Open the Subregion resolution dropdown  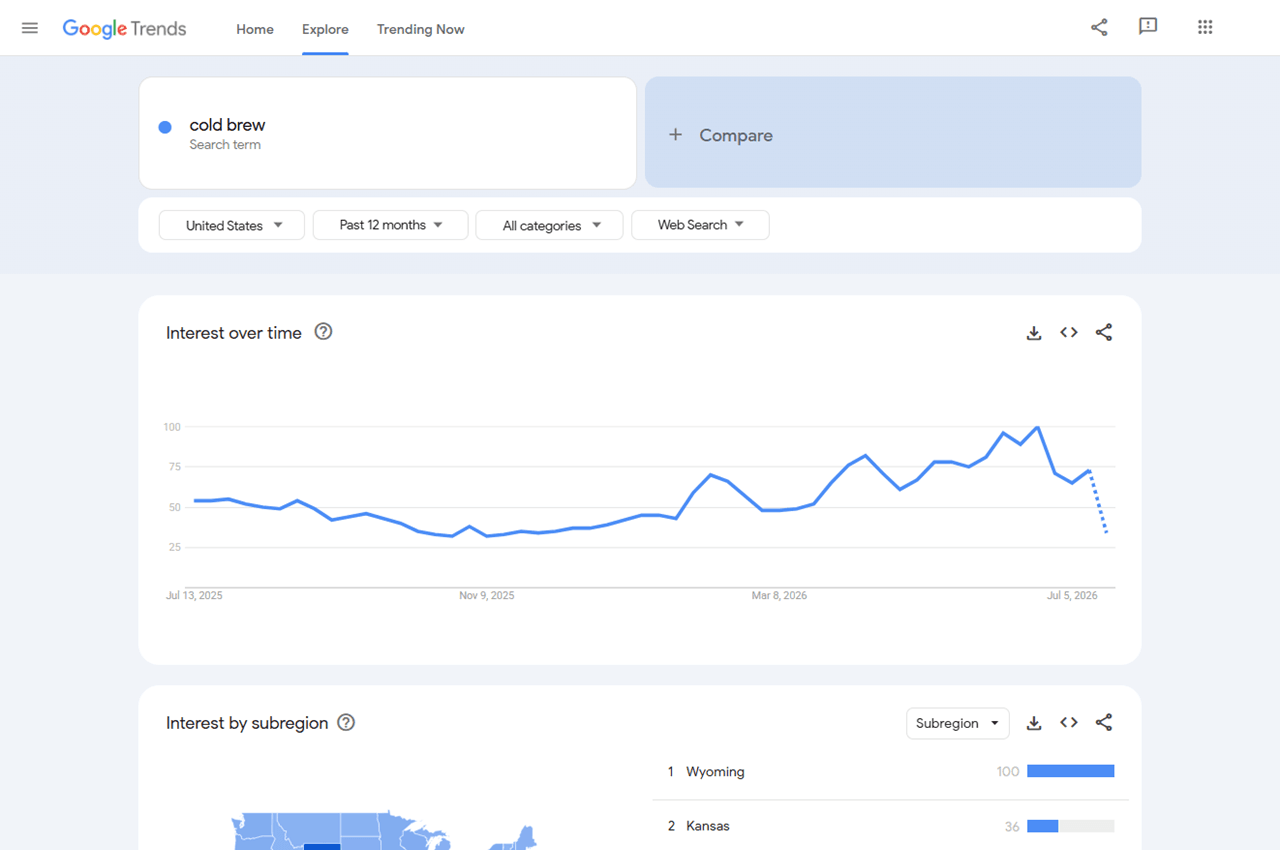(957, 723)
